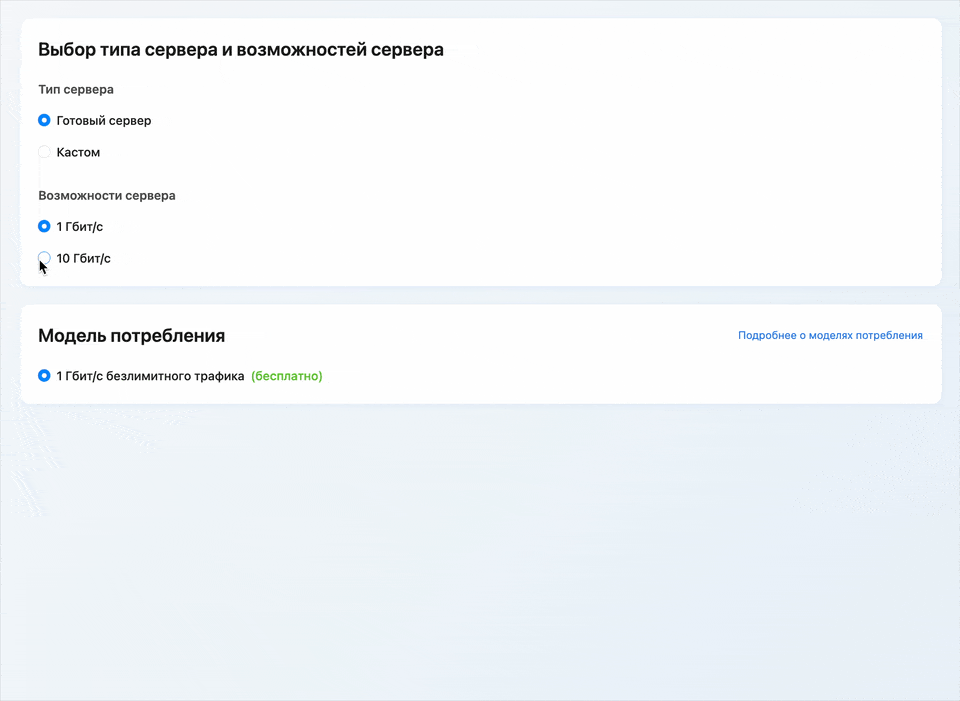Click inside the Модель потребления card
Image resolution: width=960 pixels, height=701 pixels.
480,355
